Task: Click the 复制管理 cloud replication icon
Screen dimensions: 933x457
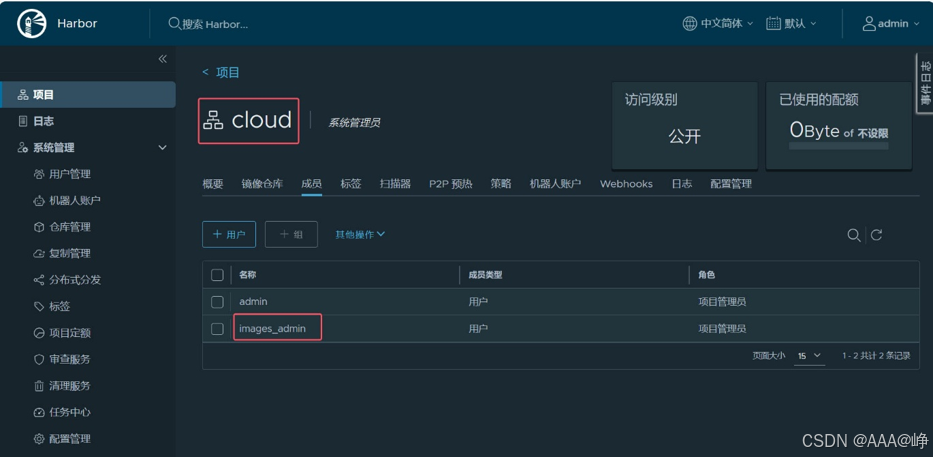Action: [x=39, y=253]
